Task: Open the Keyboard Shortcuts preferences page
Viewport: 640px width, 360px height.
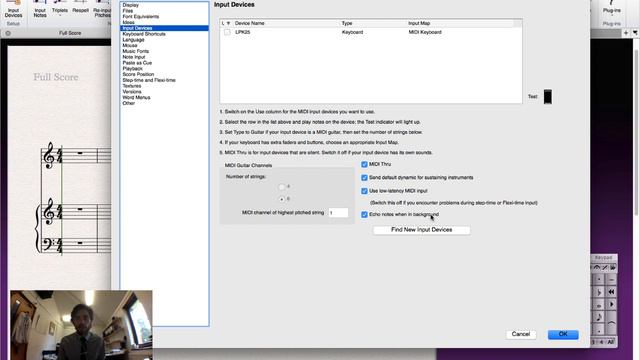Action: tap(144, 34)
